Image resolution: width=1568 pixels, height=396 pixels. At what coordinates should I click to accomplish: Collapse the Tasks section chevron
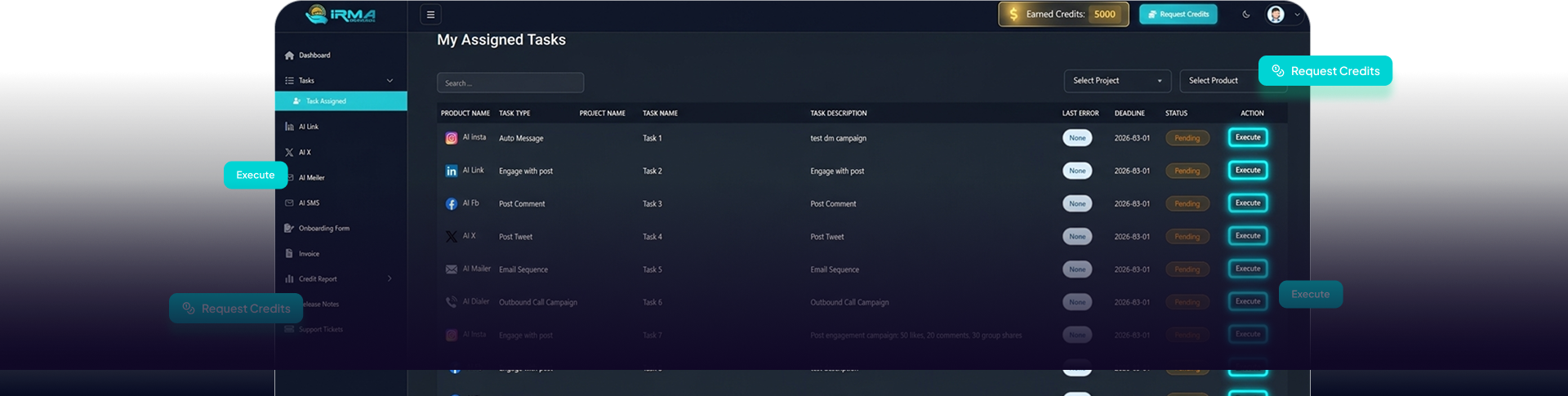point(390,81)
